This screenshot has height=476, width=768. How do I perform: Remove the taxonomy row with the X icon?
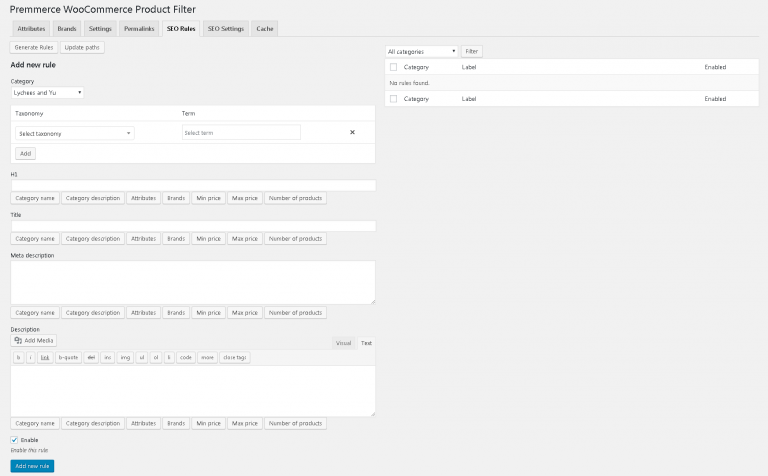point(352,132)
